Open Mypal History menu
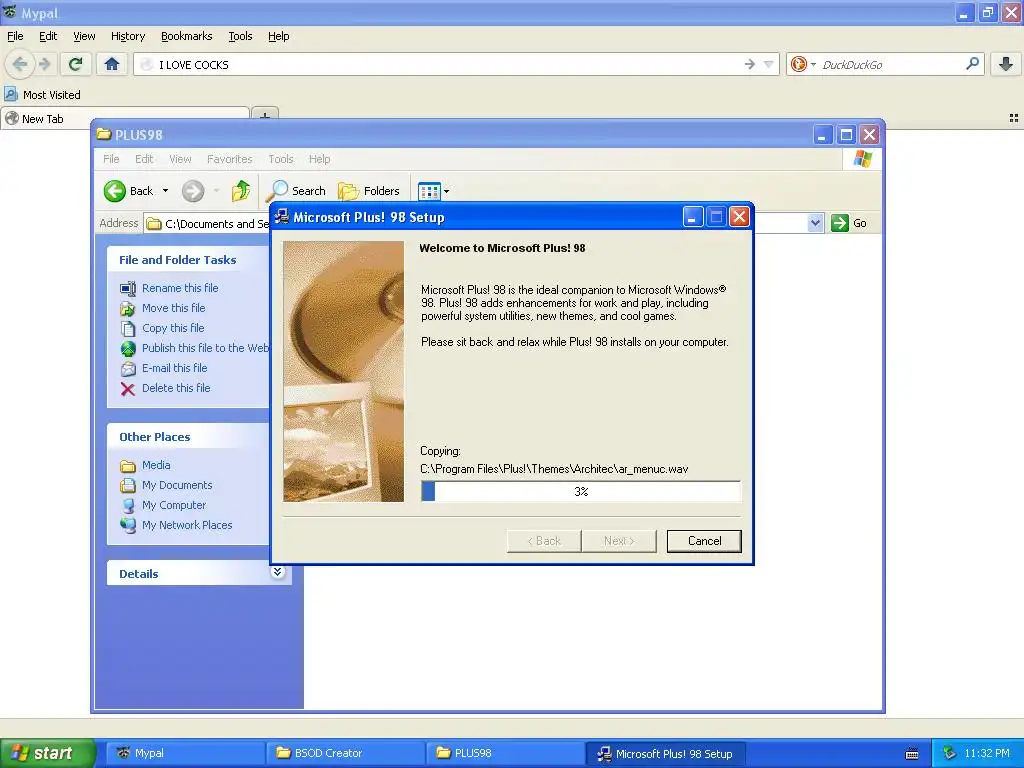Screen dimensions: 1024x768 point(128,36)
